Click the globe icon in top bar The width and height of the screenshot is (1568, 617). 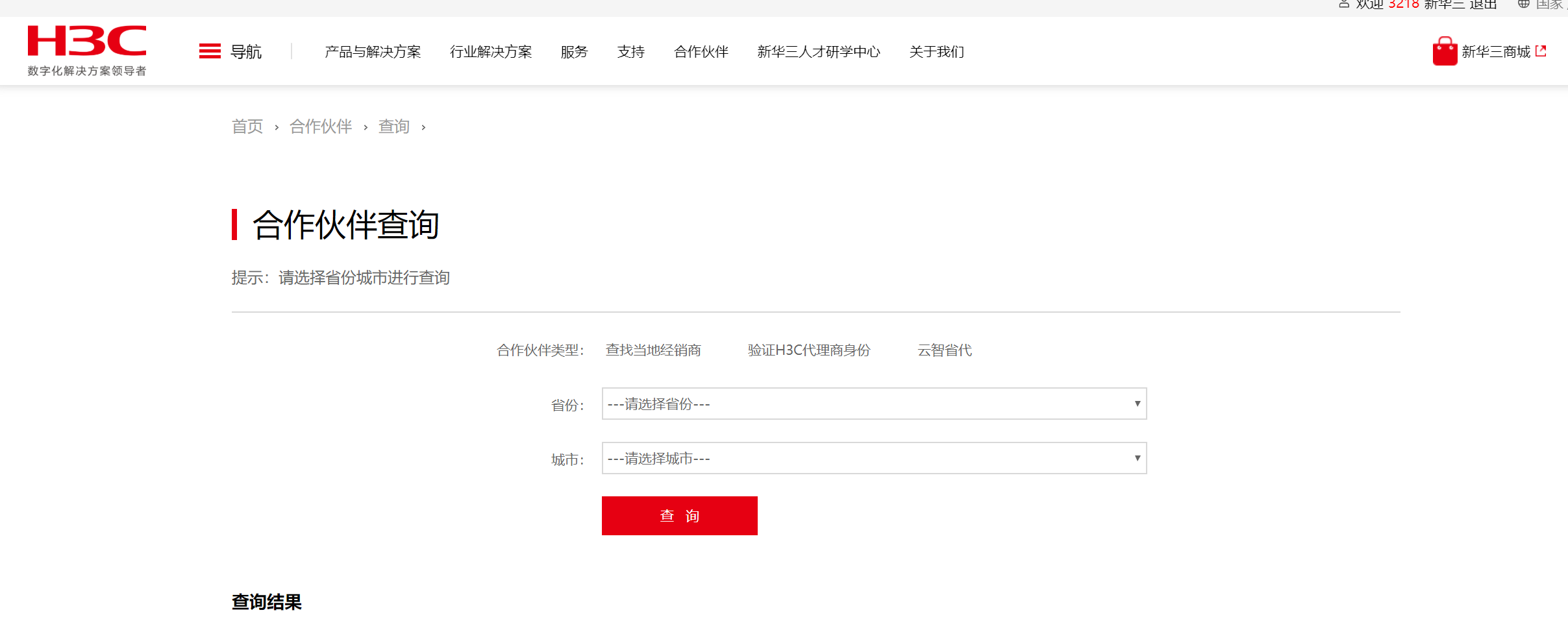1523,5
